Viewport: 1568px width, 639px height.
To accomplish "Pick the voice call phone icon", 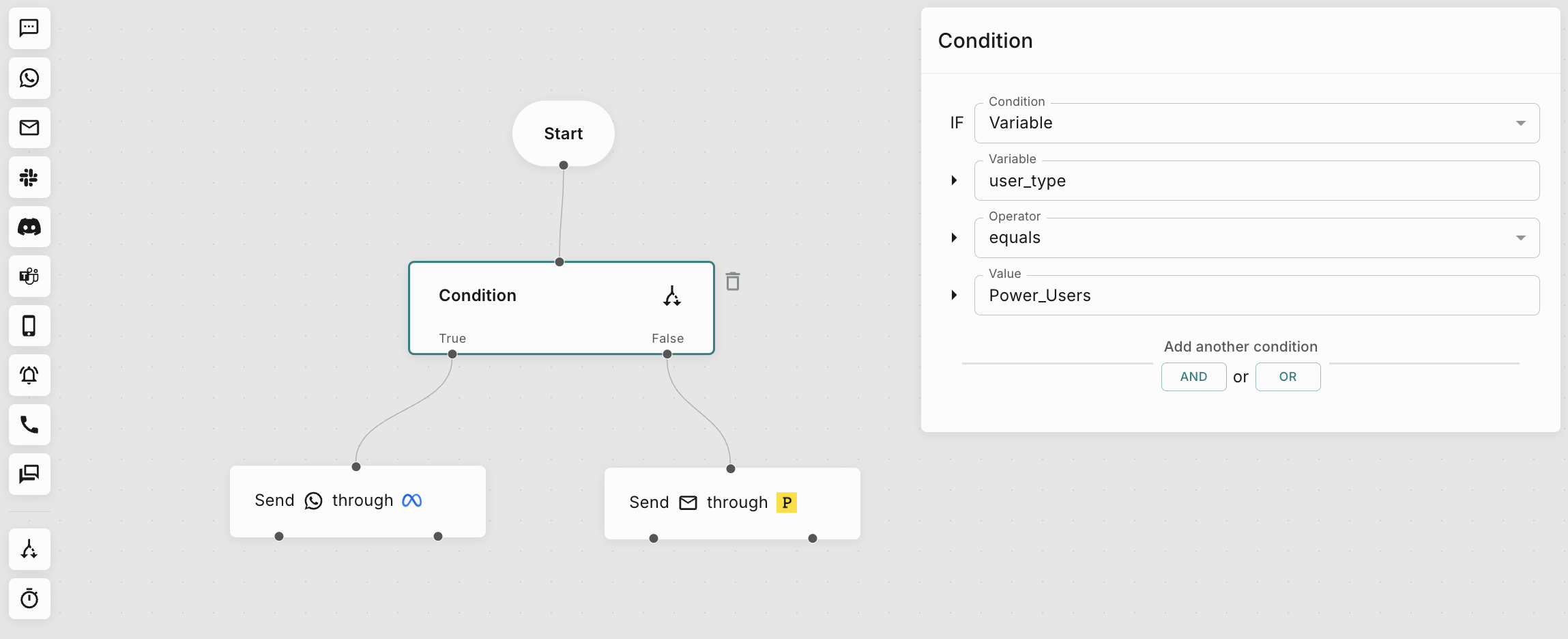I will point(29,425).
